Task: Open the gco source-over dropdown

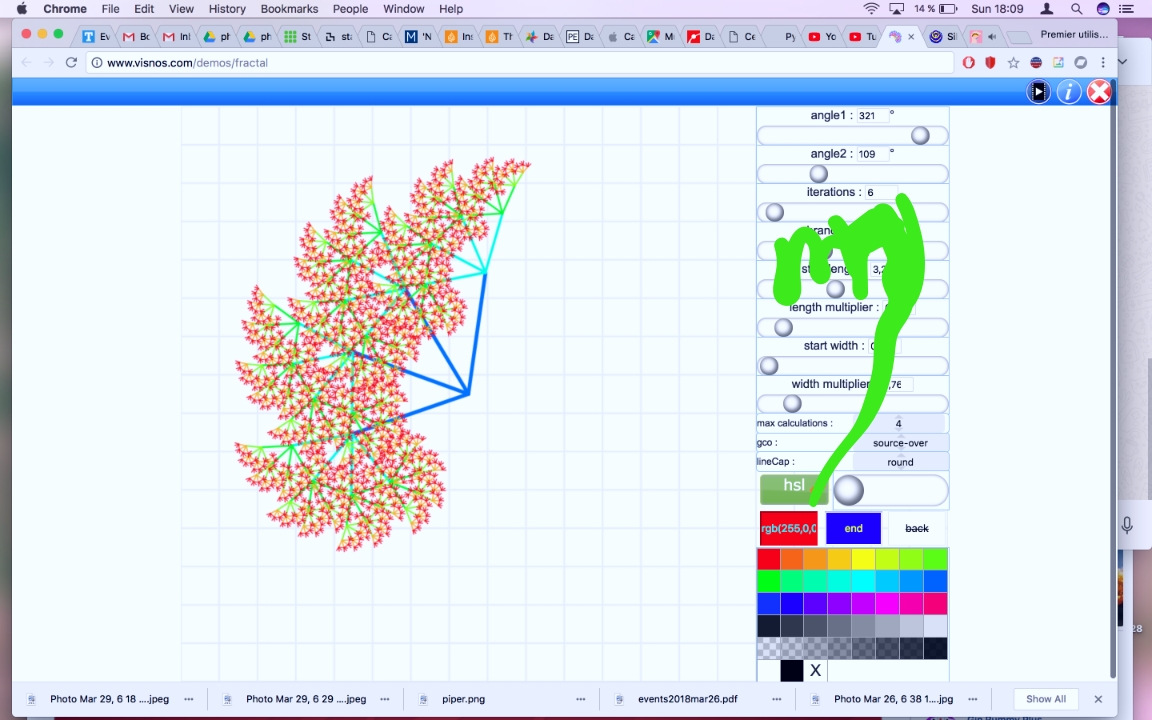Action: click(x=900, y=443)
